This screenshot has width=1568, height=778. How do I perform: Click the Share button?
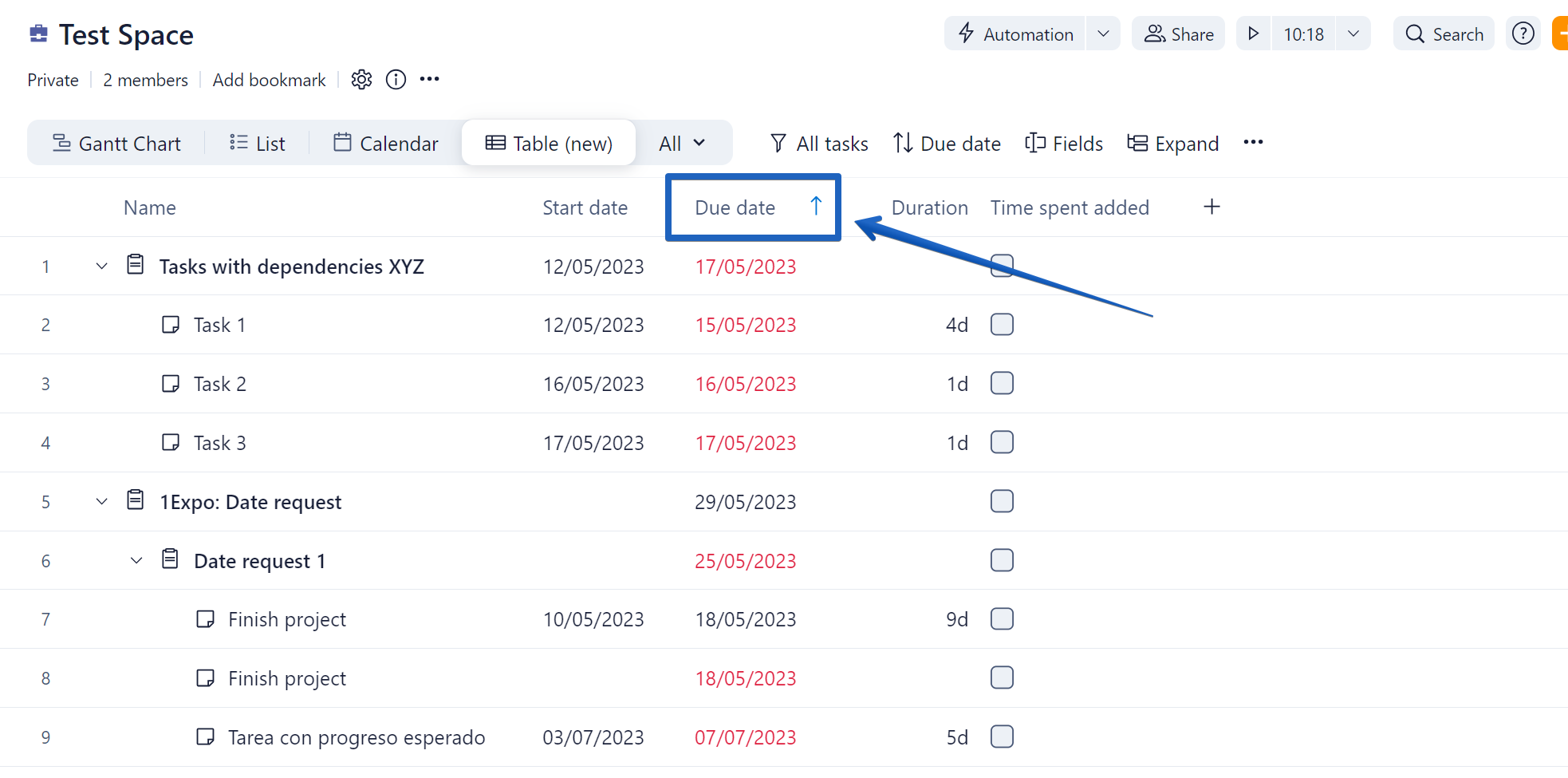click(x=1178, y=34)
